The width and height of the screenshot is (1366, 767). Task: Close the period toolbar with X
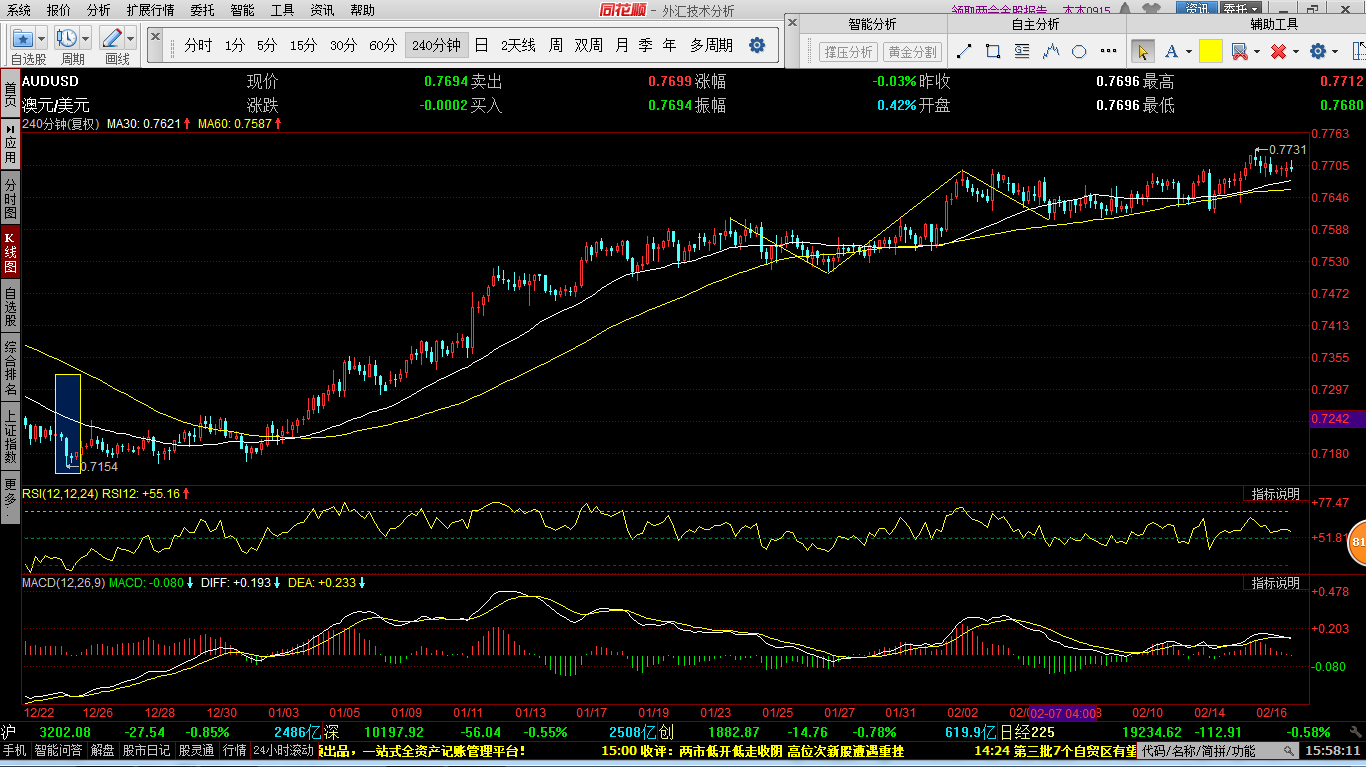point(155,36)
